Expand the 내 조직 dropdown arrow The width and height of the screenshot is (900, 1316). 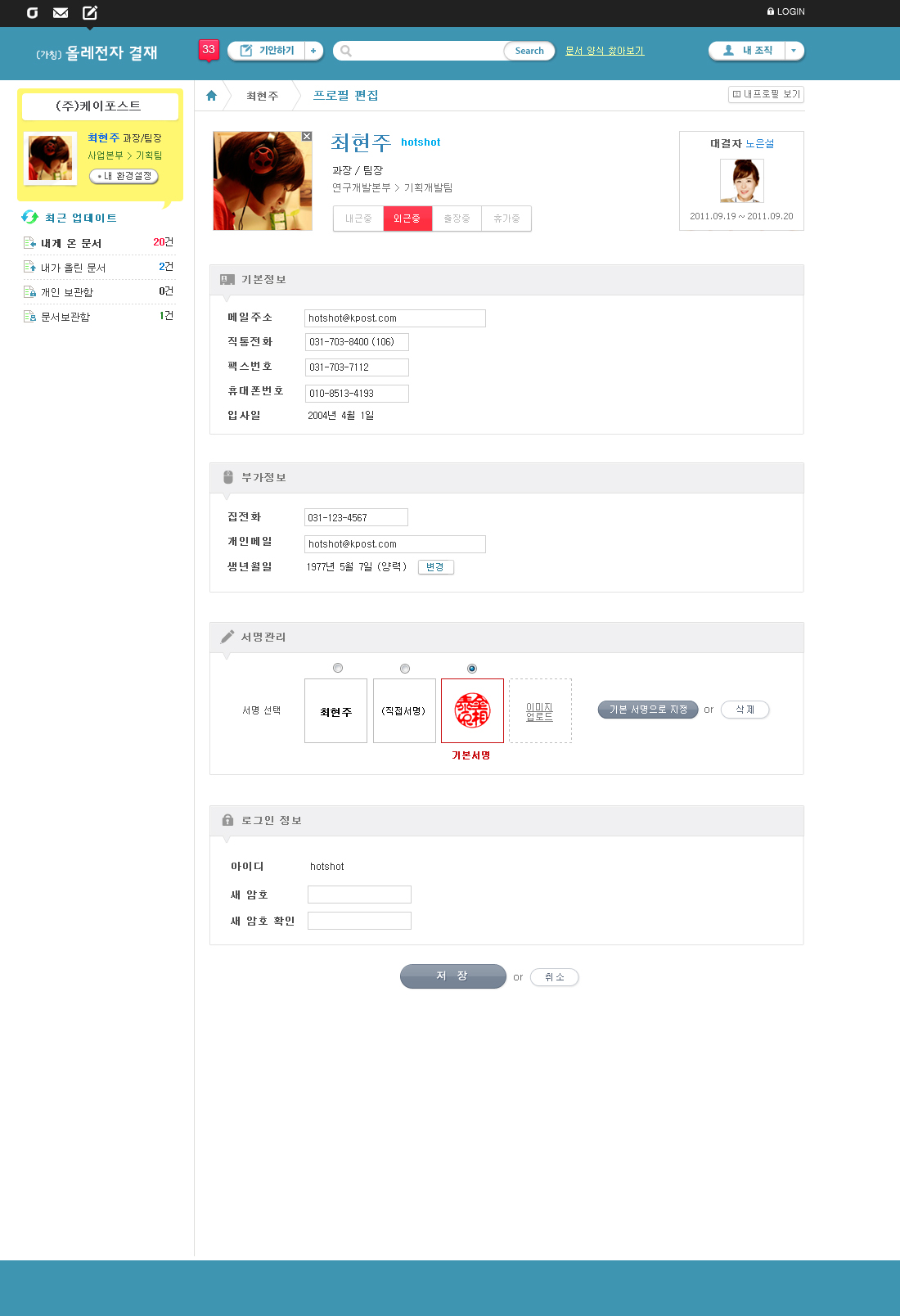coord(794,51)
